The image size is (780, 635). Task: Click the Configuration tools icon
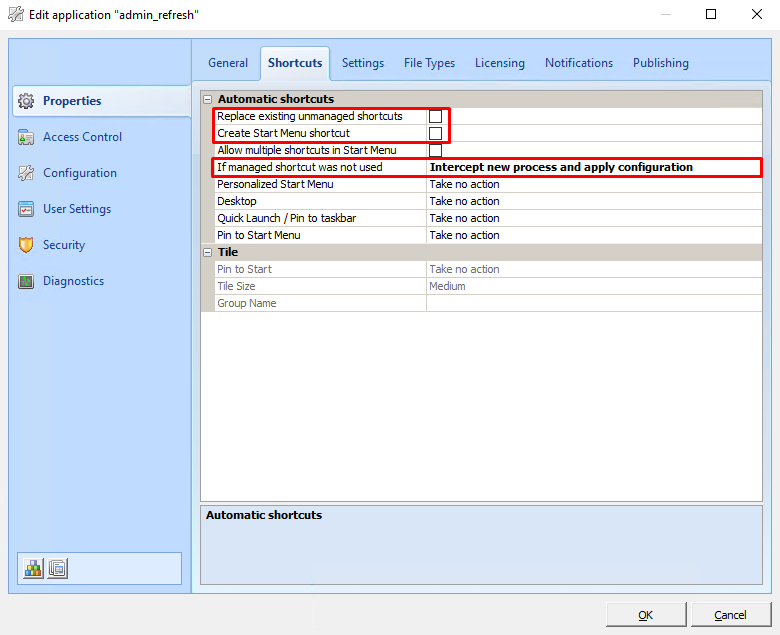pyautogui.click(x=26, y=173)
